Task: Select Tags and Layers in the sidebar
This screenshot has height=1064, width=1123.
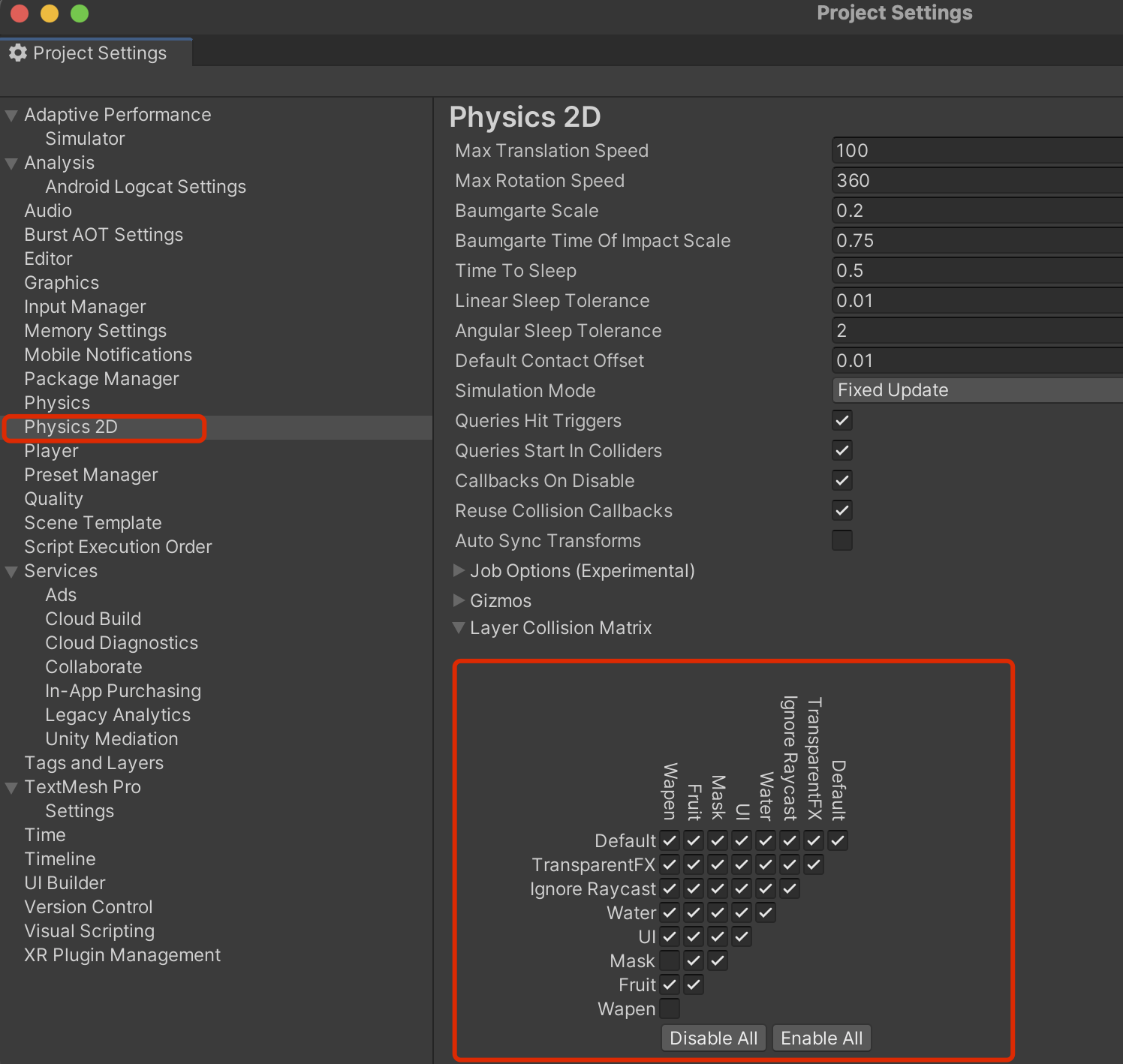Action: click(x=94, y=763)
